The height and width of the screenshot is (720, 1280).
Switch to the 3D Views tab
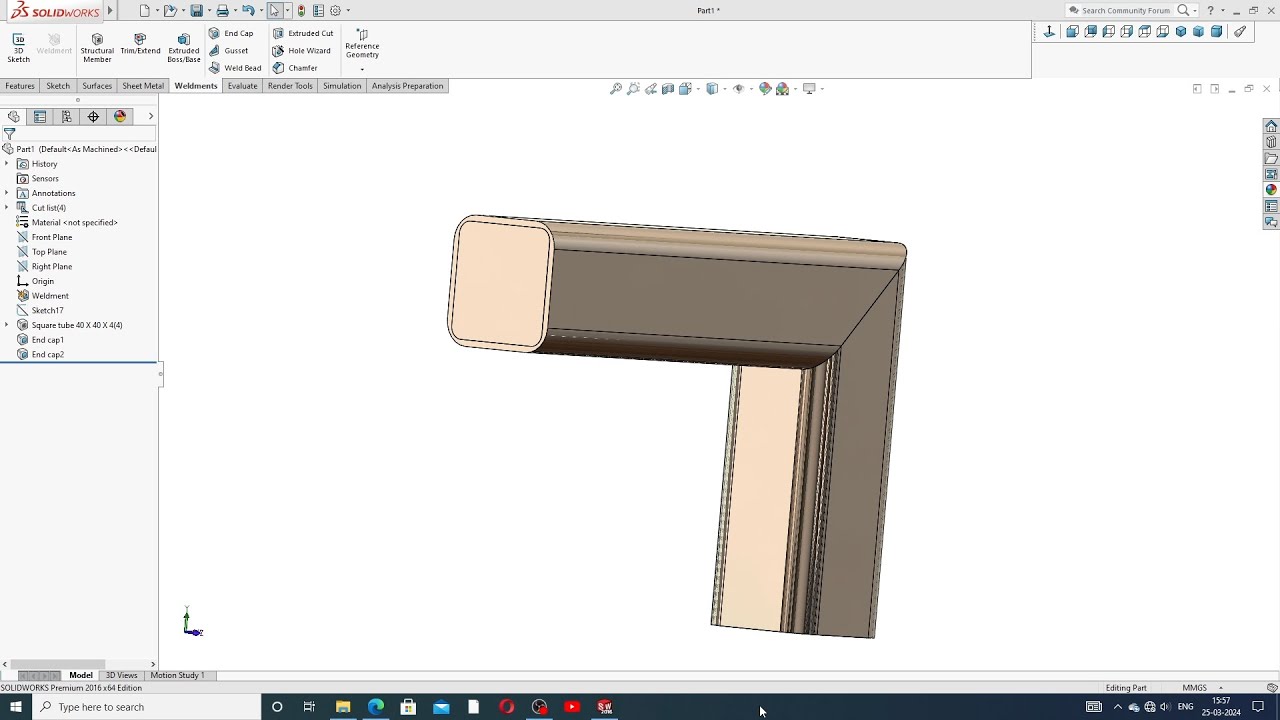[x=121, y=675]
